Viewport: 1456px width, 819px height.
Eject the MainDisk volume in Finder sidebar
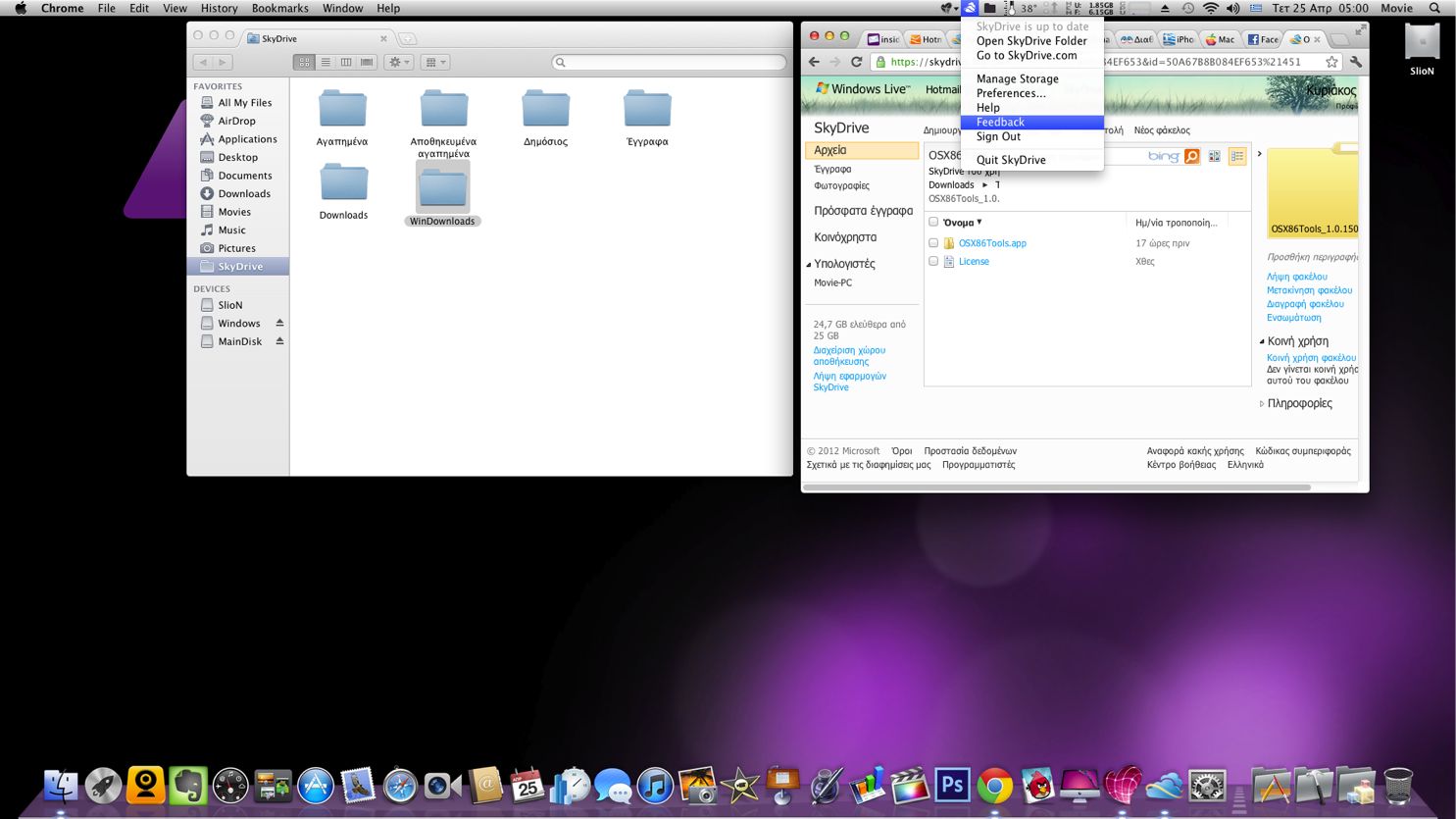pos(279,341)
